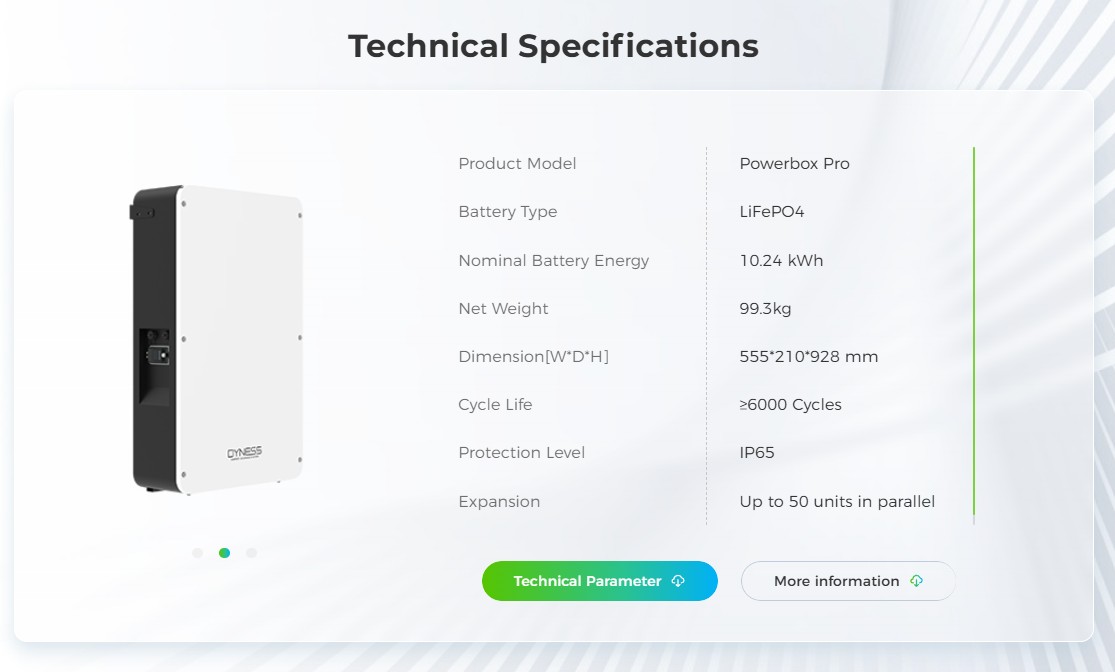Screen dimensions: 1115x672
Task: Click the Net Weight 99.3kg value
Action: click(766, 308)
